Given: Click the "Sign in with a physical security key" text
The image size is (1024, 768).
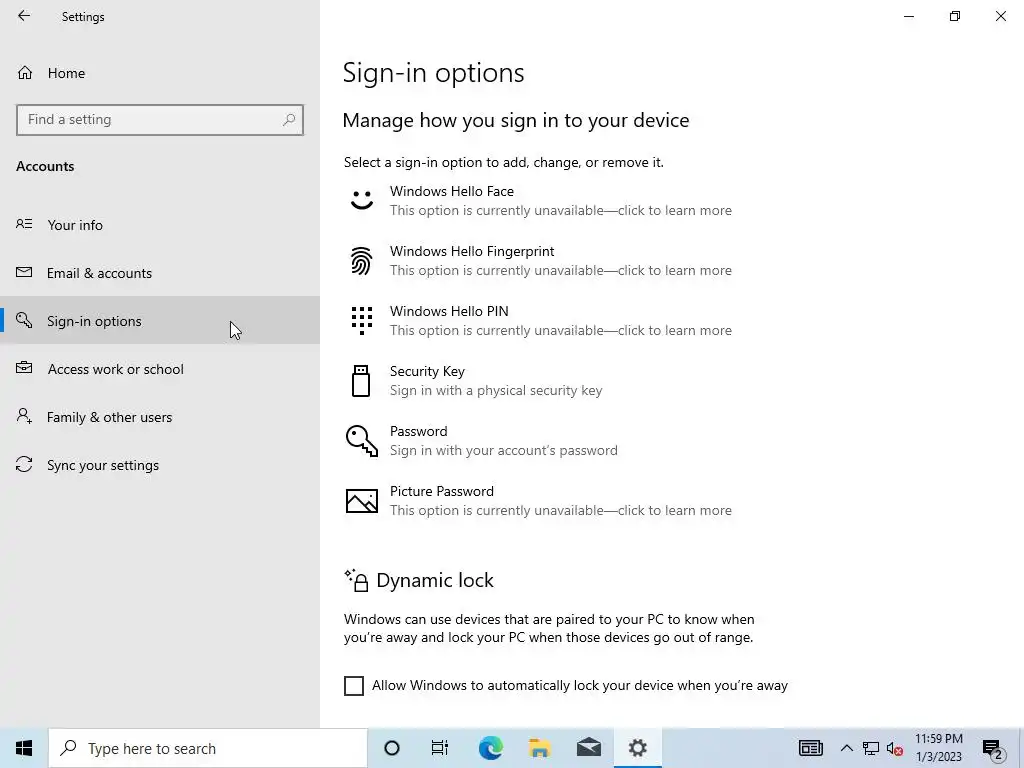Looking at the screenshot, I should [x=496, y=391].
